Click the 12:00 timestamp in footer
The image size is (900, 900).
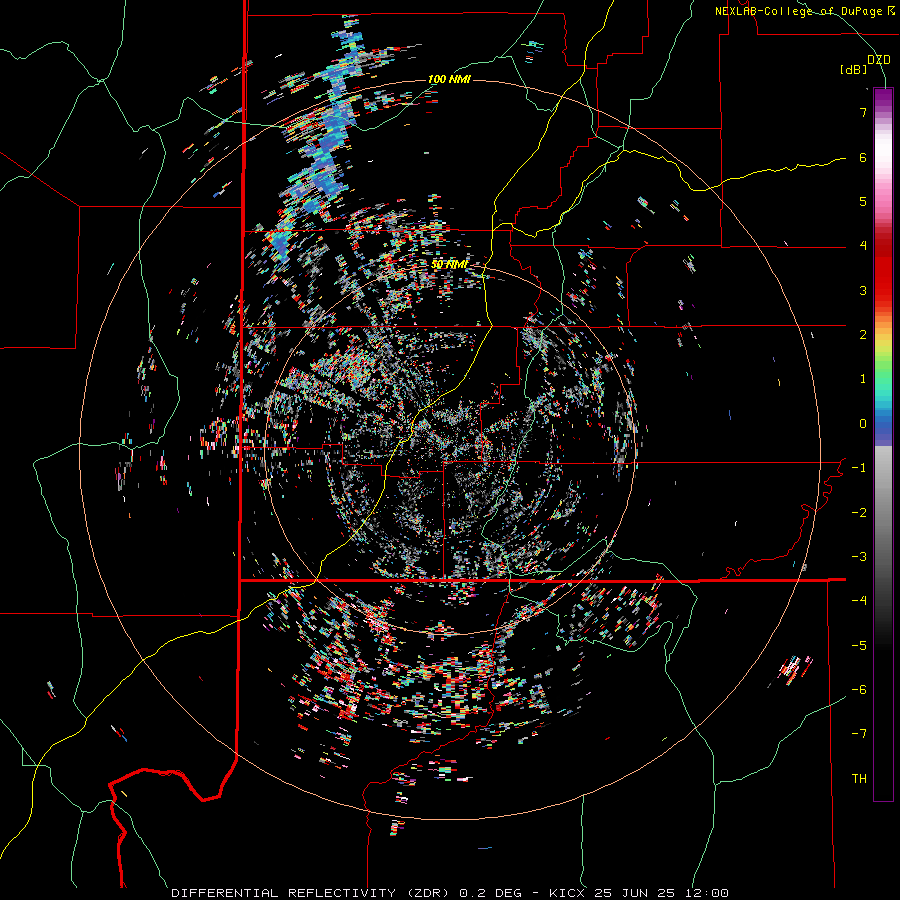(709, 893)
